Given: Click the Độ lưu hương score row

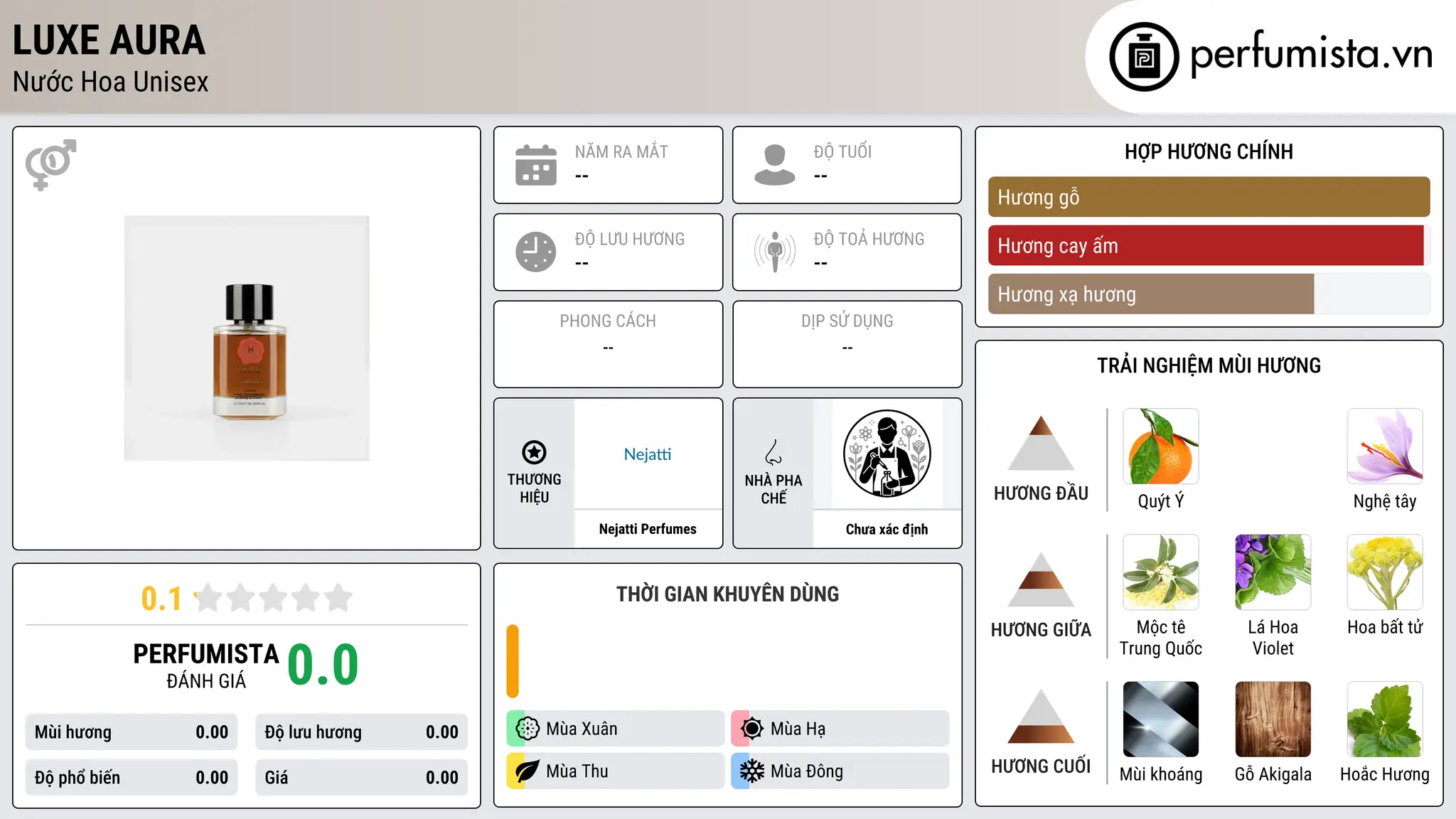Looking at the screenshot, I should (x=361, y=732).
